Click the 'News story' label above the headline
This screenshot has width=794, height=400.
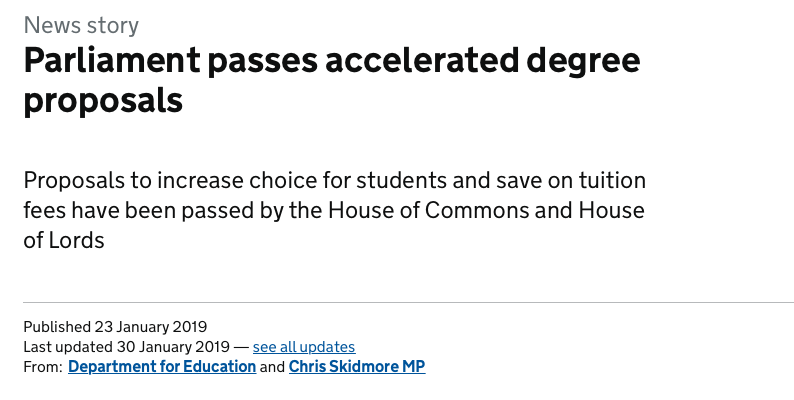pos(81,25)
